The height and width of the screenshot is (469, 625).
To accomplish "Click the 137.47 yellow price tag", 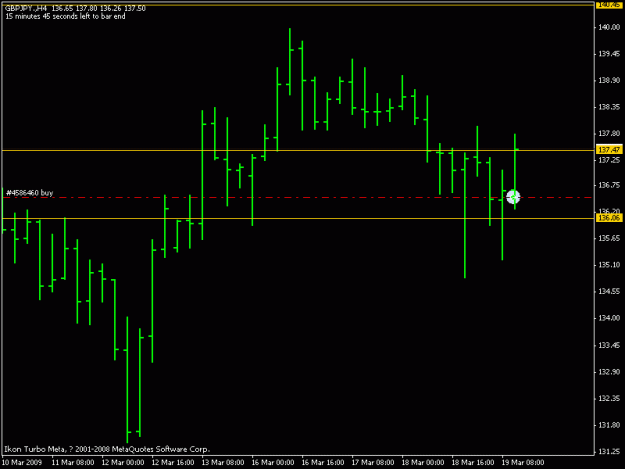I will [x=609, y=150].
